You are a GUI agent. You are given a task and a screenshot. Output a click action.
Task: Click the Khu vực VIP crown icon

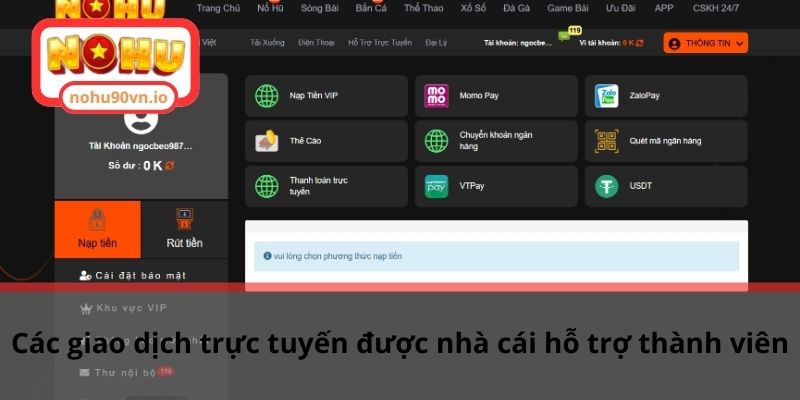point(85,308)
